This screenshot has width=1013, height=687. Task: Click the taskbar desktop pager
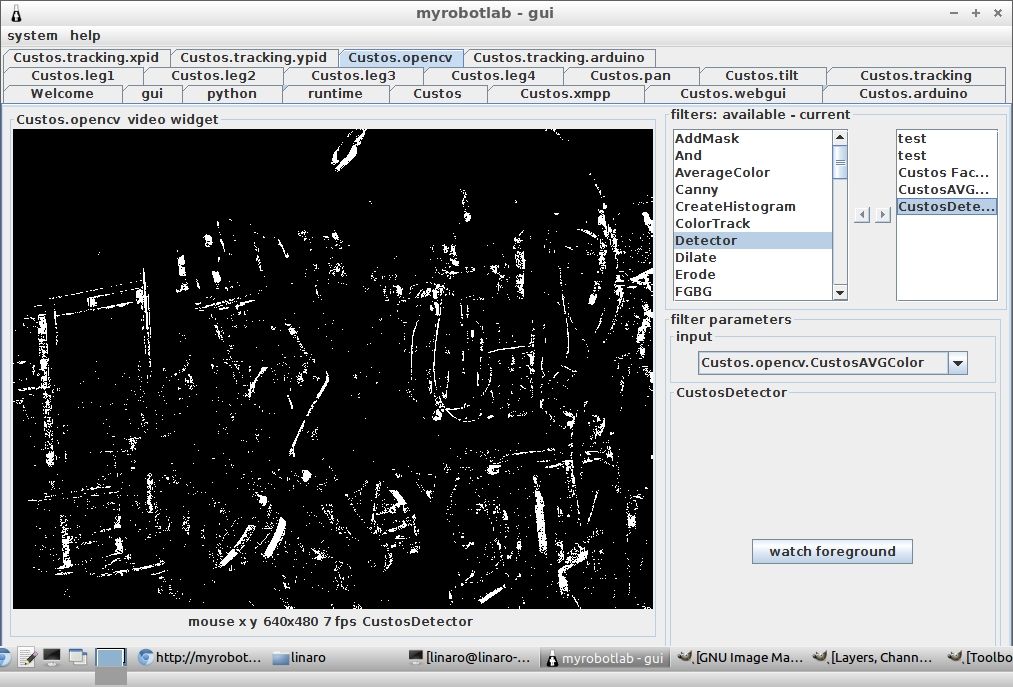click(x=110, y=658)
